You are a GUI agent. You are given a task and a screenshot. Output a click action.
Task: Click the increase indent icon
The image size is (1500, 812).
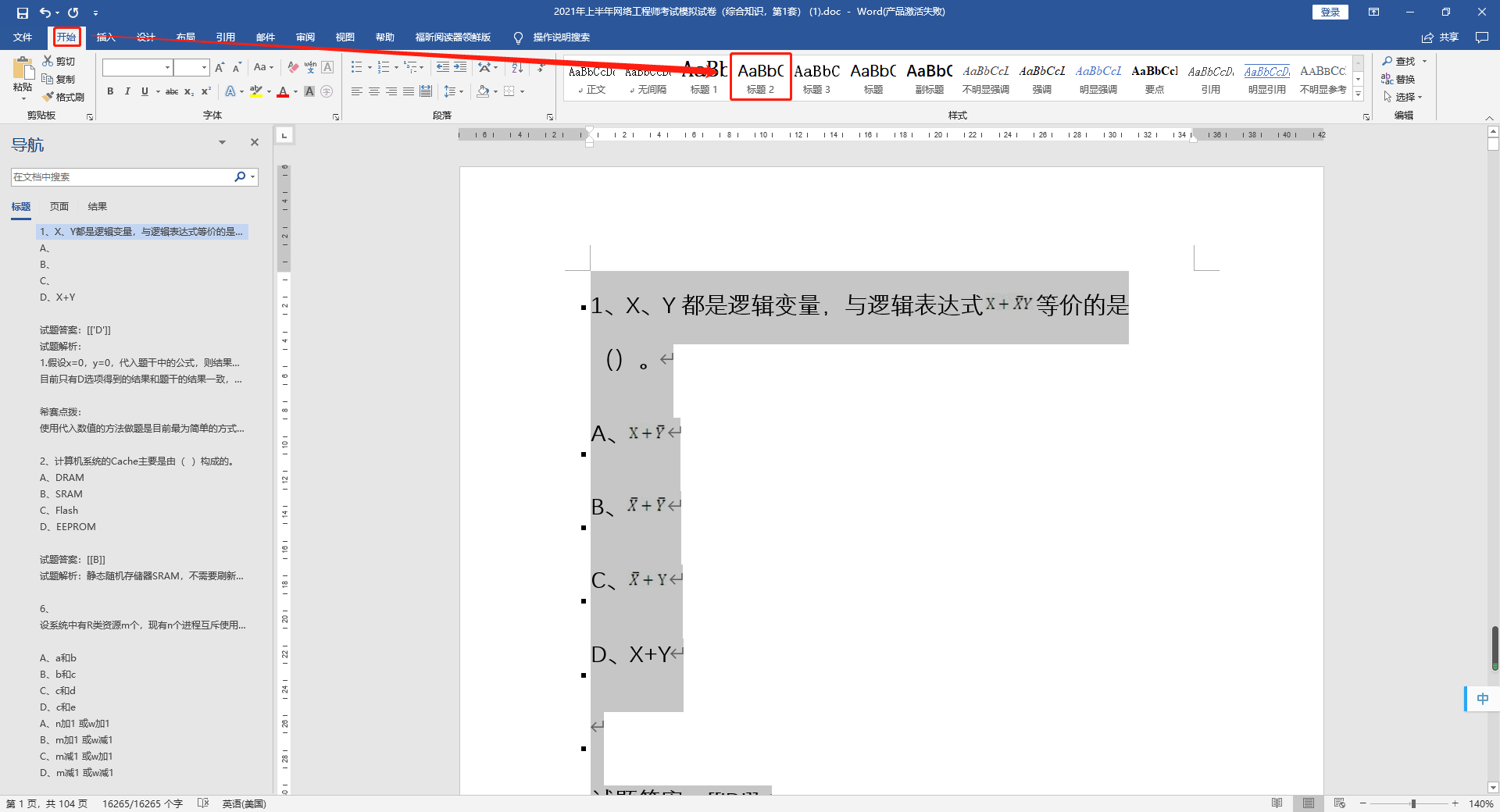click(x=460, y=68)
